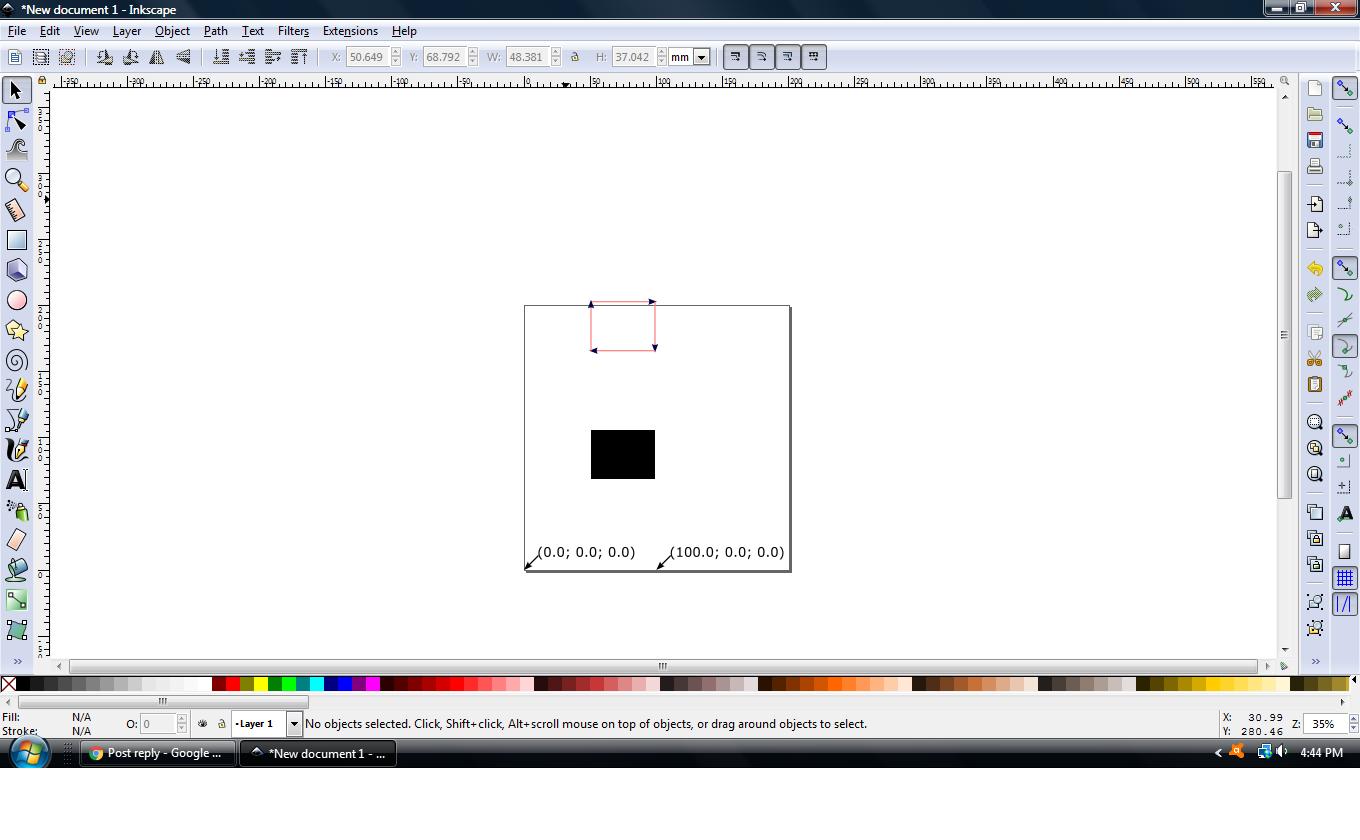Click zoom percentage stepper arrows
Image resolution: width=1360 pixels, height=840 pixels.
(1354, 724)
